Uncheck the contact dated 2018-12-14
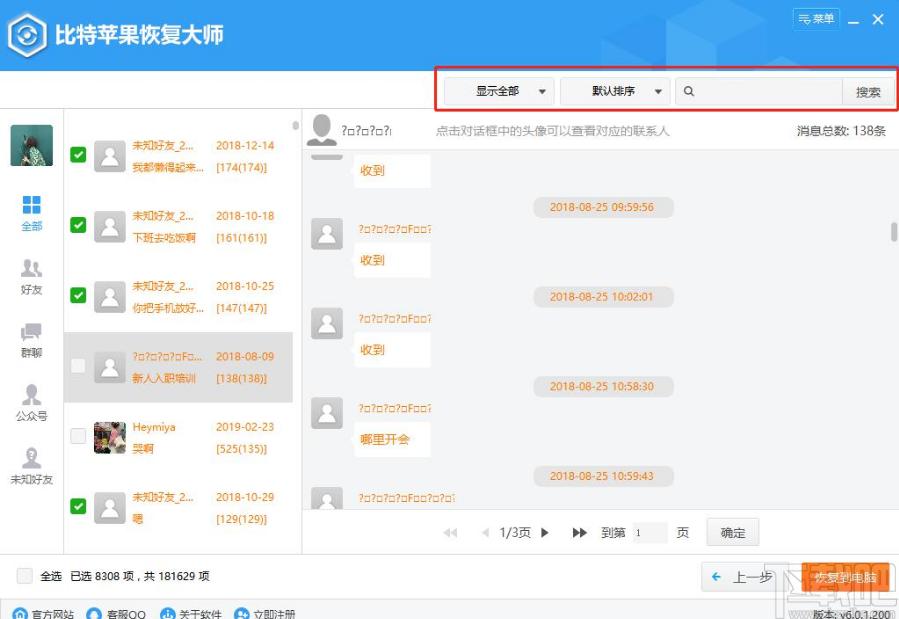This screenshot has height=619, width=899. click(x=78, y=155)
